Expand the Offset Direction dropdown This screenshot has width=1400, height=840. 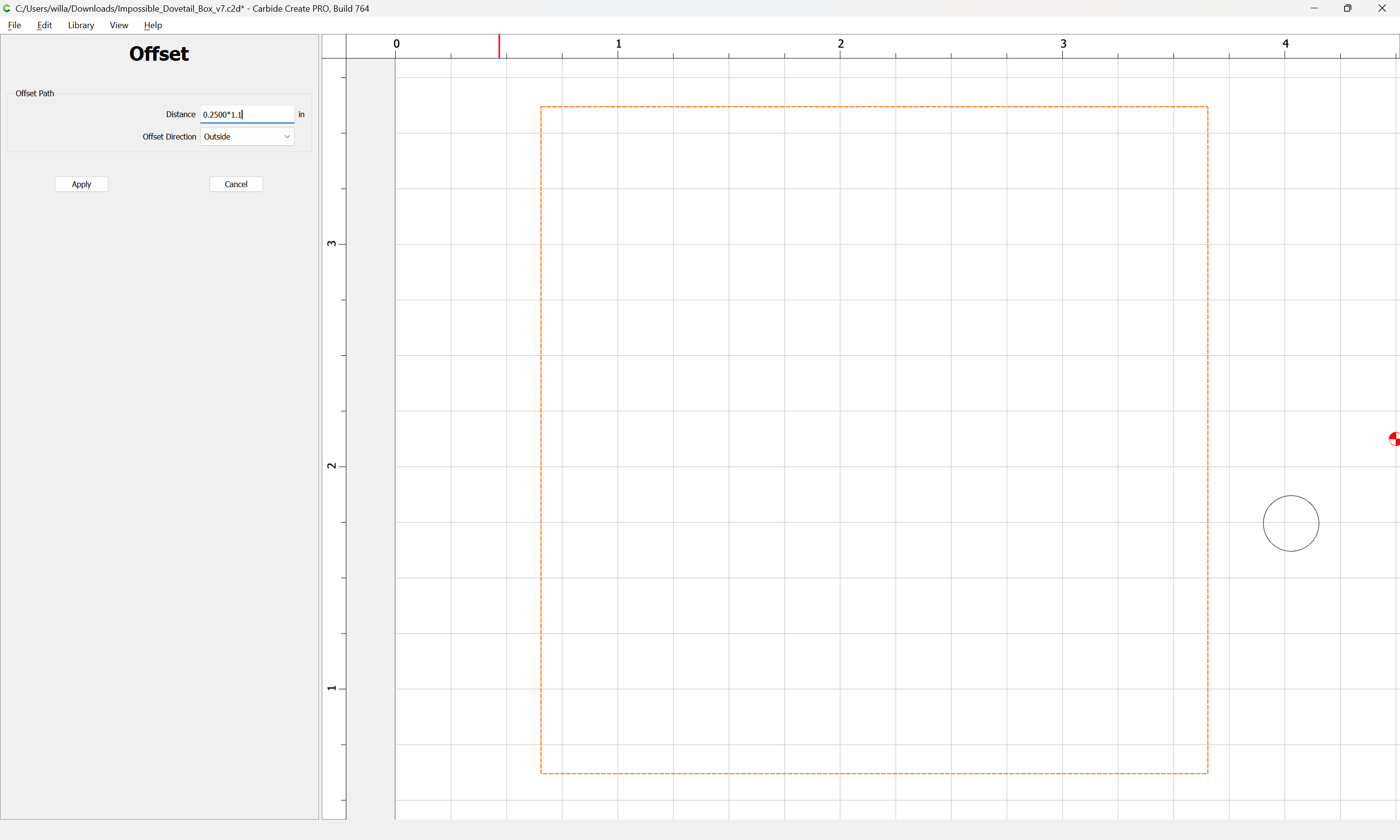[x=247, y=137]
